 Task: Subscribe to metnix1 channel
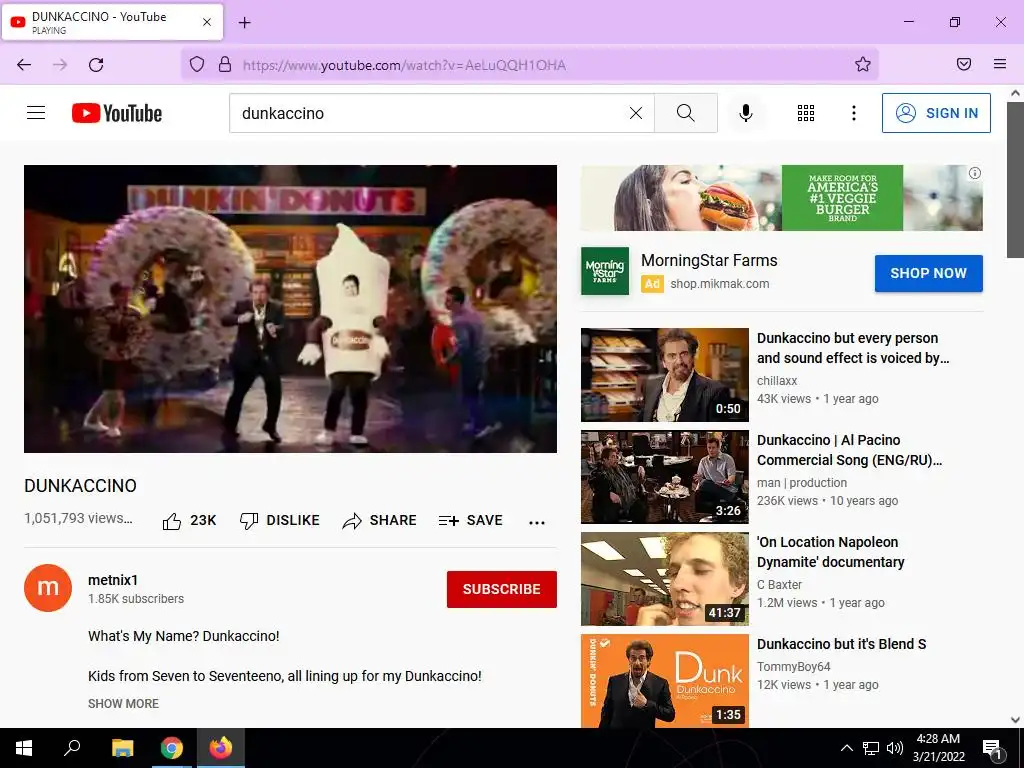coord(502,589)
